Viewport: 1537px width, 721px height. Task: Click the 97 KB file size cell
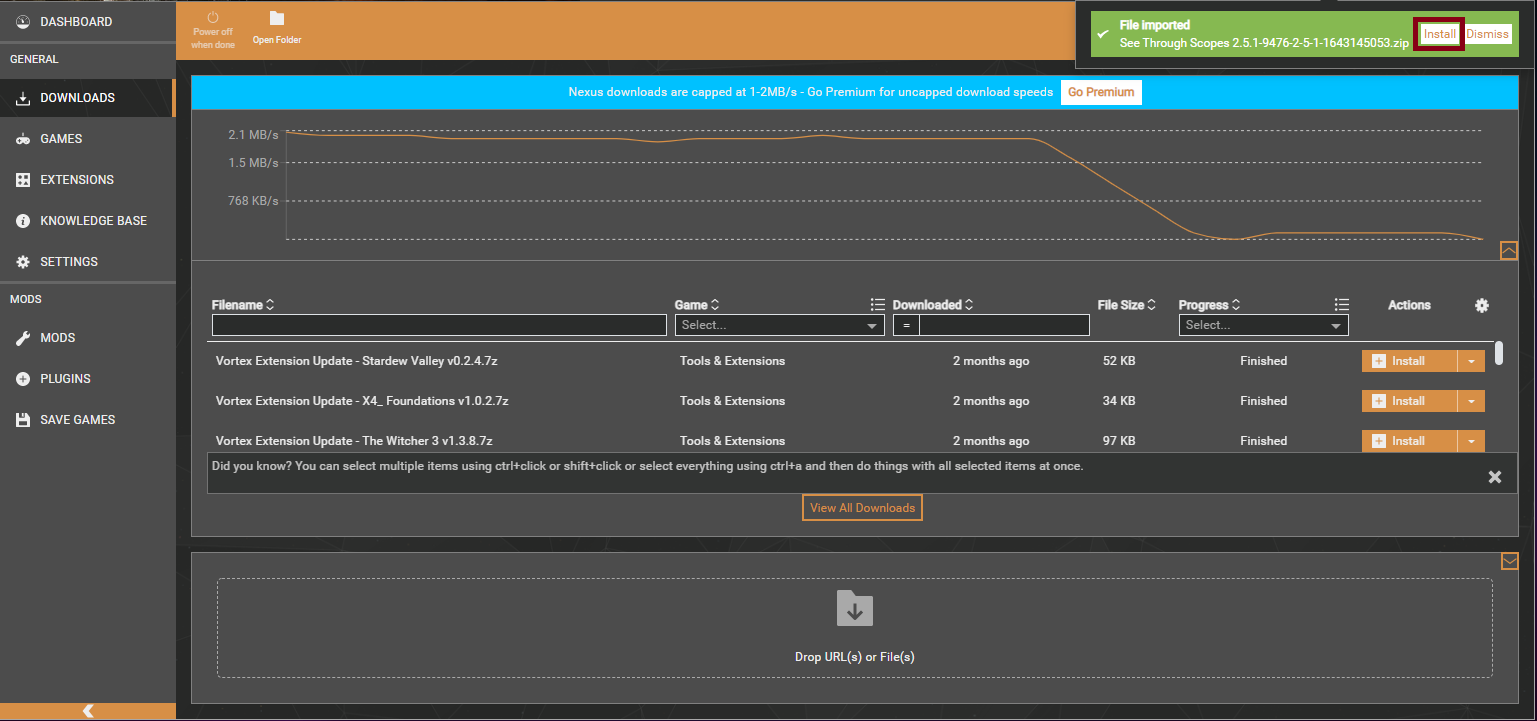tap(1119, 441)
